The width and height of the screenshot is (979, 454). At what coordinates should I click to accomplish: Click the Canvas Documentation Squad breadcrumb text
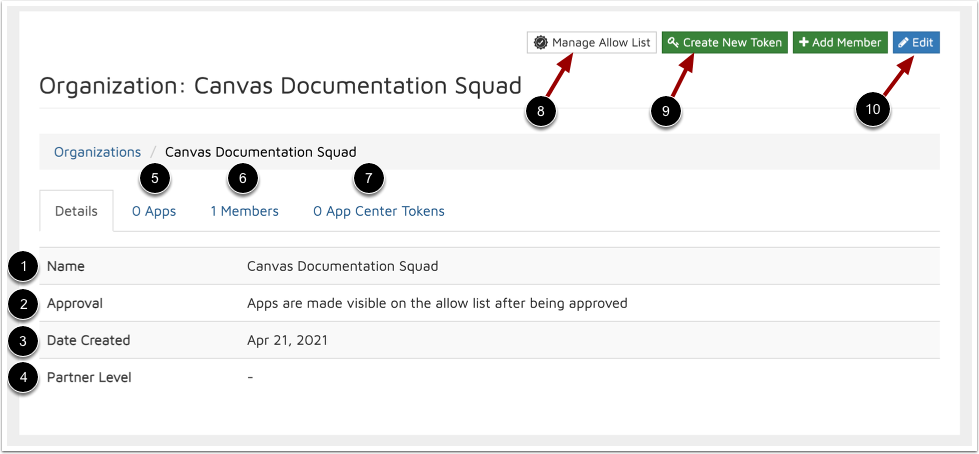(260, 152)
